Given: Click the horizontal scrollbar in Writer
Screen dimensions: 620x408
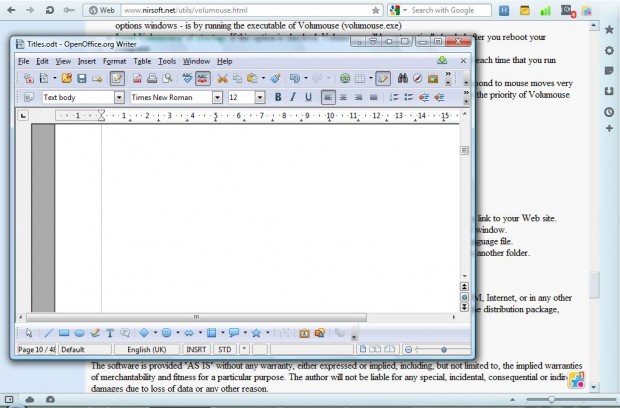Looking at the screenshot, I should (197, 317).
